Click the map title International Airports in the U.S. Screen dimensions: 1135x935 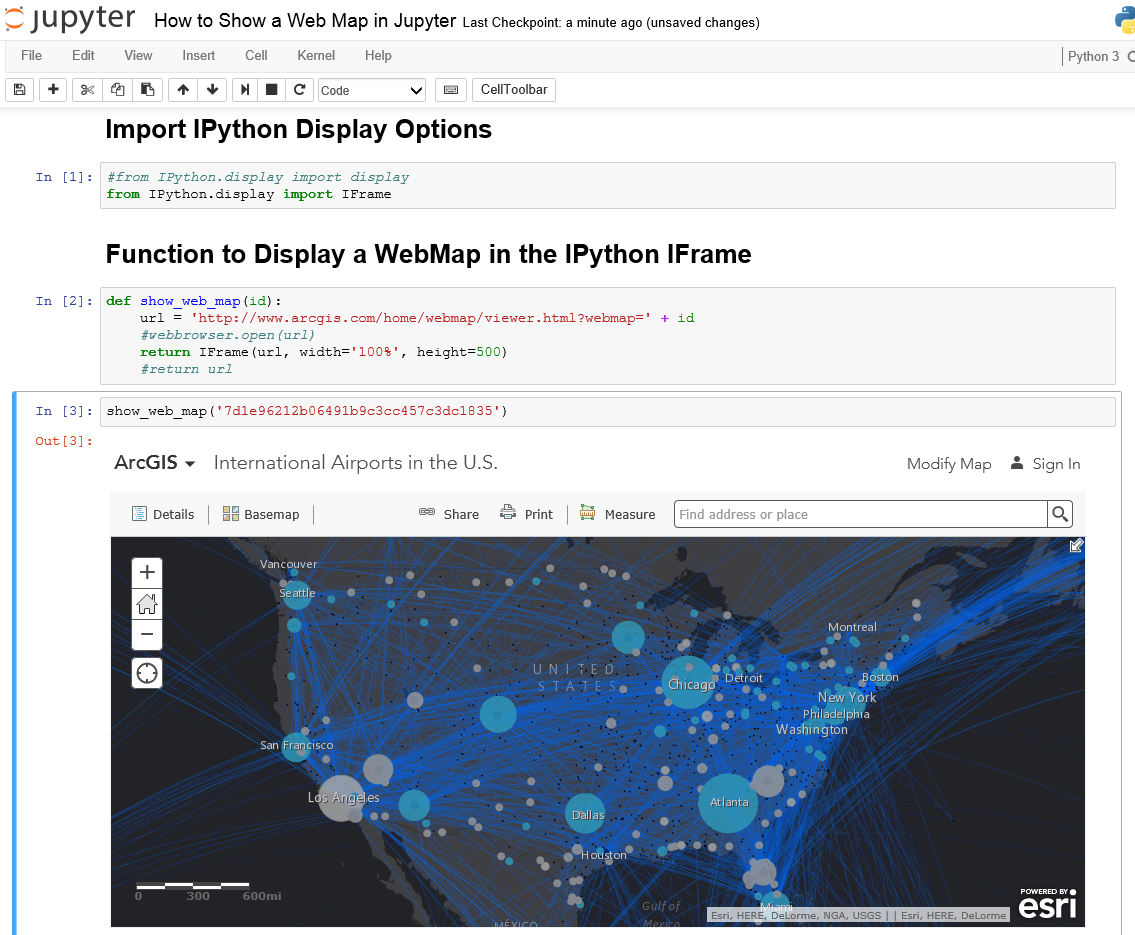355,462
